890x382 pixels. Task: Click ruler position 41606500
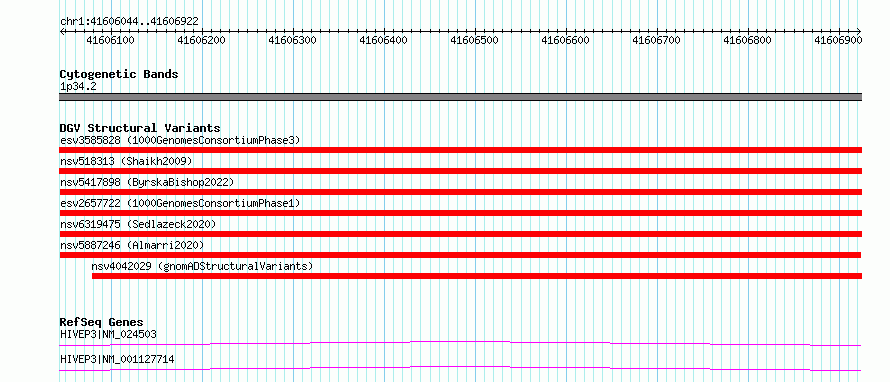pyautogui.click(x=474, y=40)
